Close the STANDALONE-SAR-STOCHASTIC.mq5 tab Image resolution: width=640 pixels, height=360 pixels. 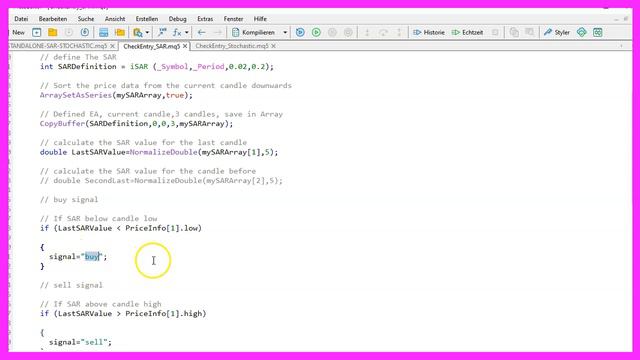click(x=112, y=46)
